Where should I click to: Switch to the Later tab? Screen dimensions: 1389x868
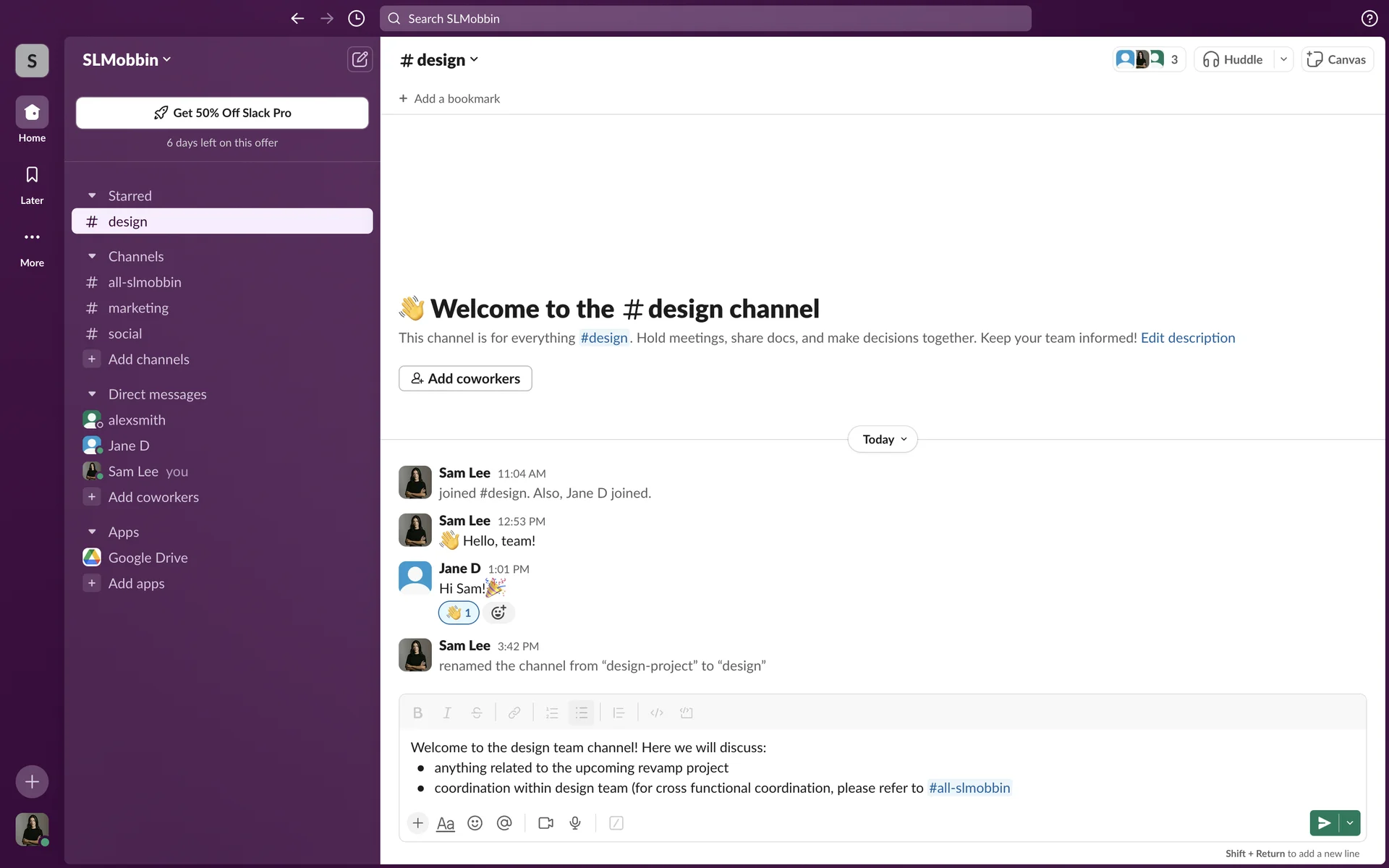(x=32, y=184)
